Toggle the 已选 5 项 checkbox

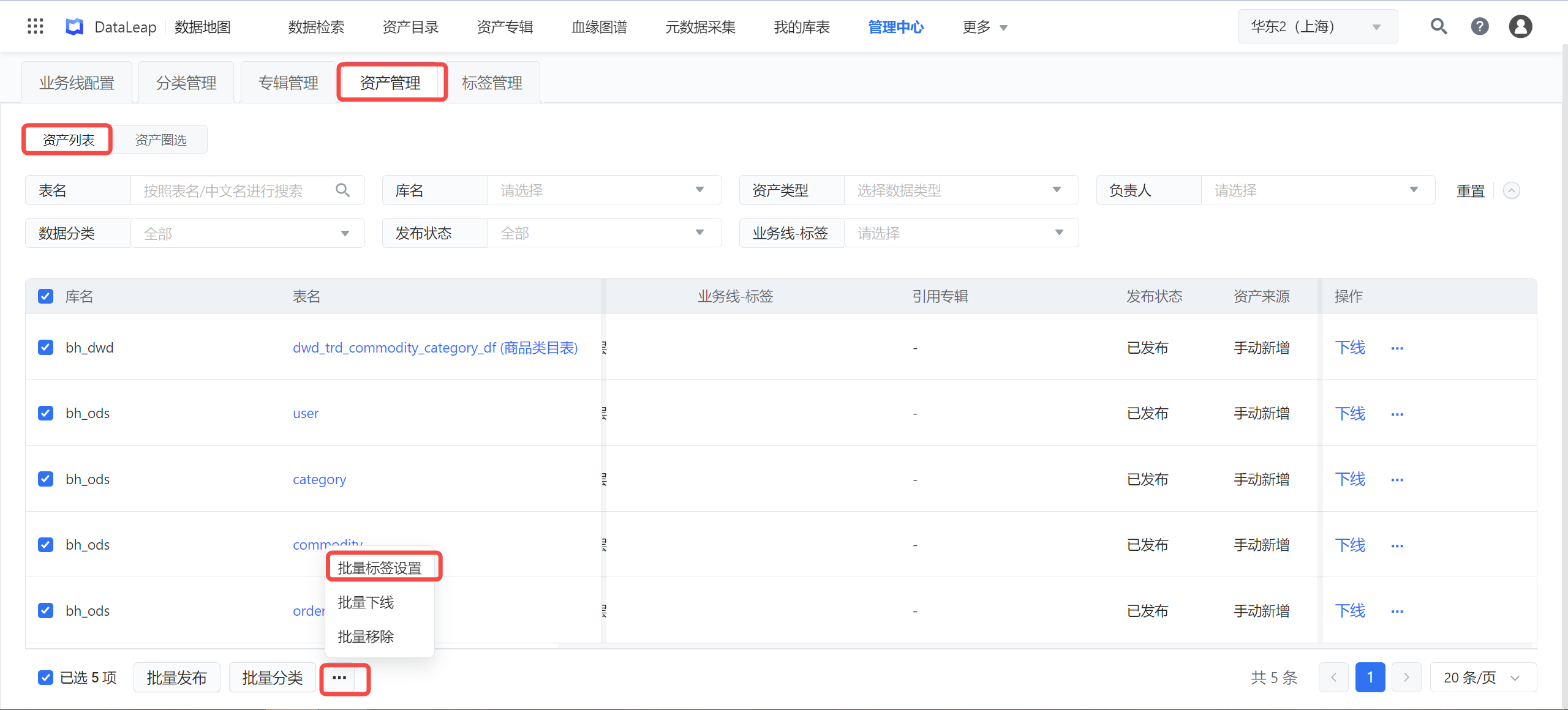45,678
